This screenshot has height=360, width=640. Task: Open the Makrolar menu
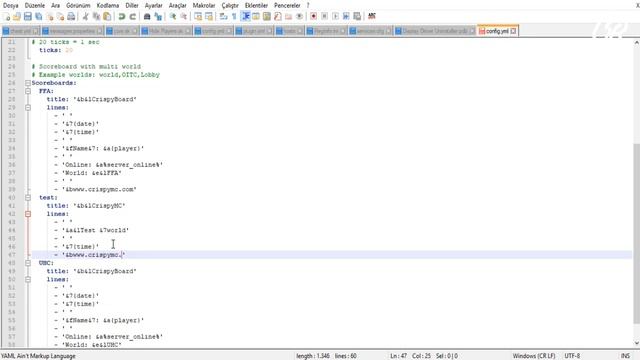click(204, 5)
